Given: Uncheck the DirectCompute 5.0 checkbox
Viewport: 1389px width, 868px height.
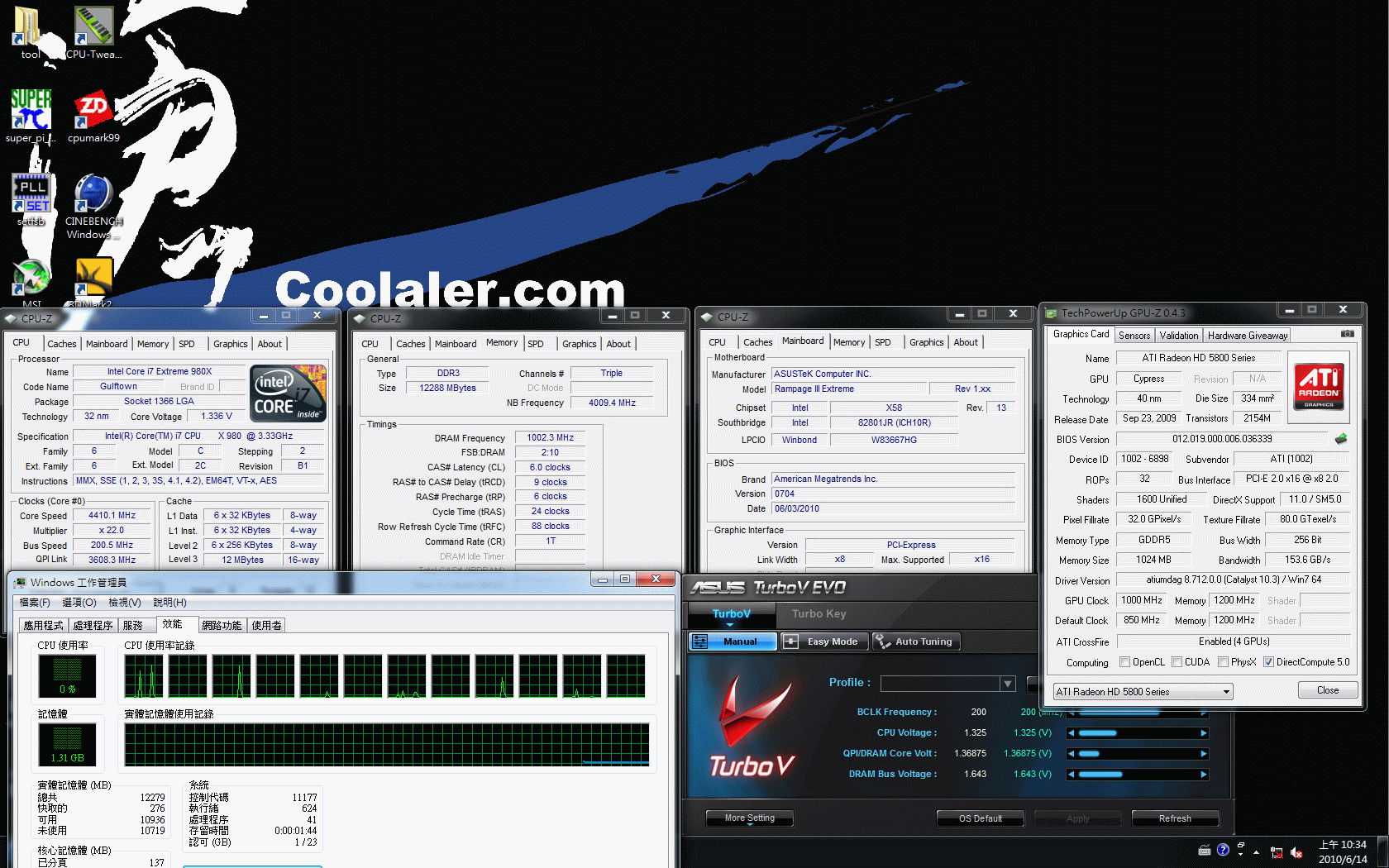Looking at the screenshot, I should click(1268, 662).
